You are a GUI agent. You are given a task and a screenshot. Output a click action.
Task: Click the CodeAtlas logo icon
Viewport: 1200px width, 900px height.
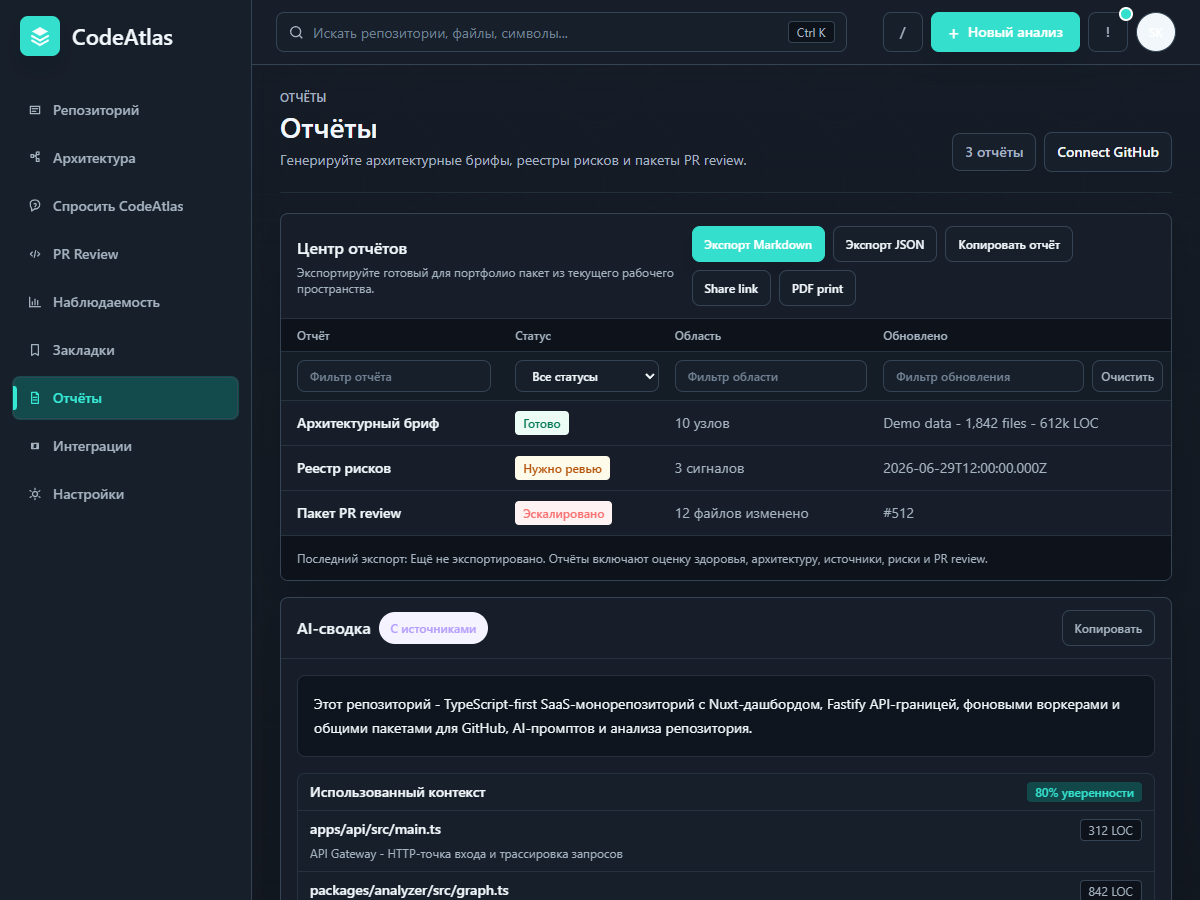40,36
